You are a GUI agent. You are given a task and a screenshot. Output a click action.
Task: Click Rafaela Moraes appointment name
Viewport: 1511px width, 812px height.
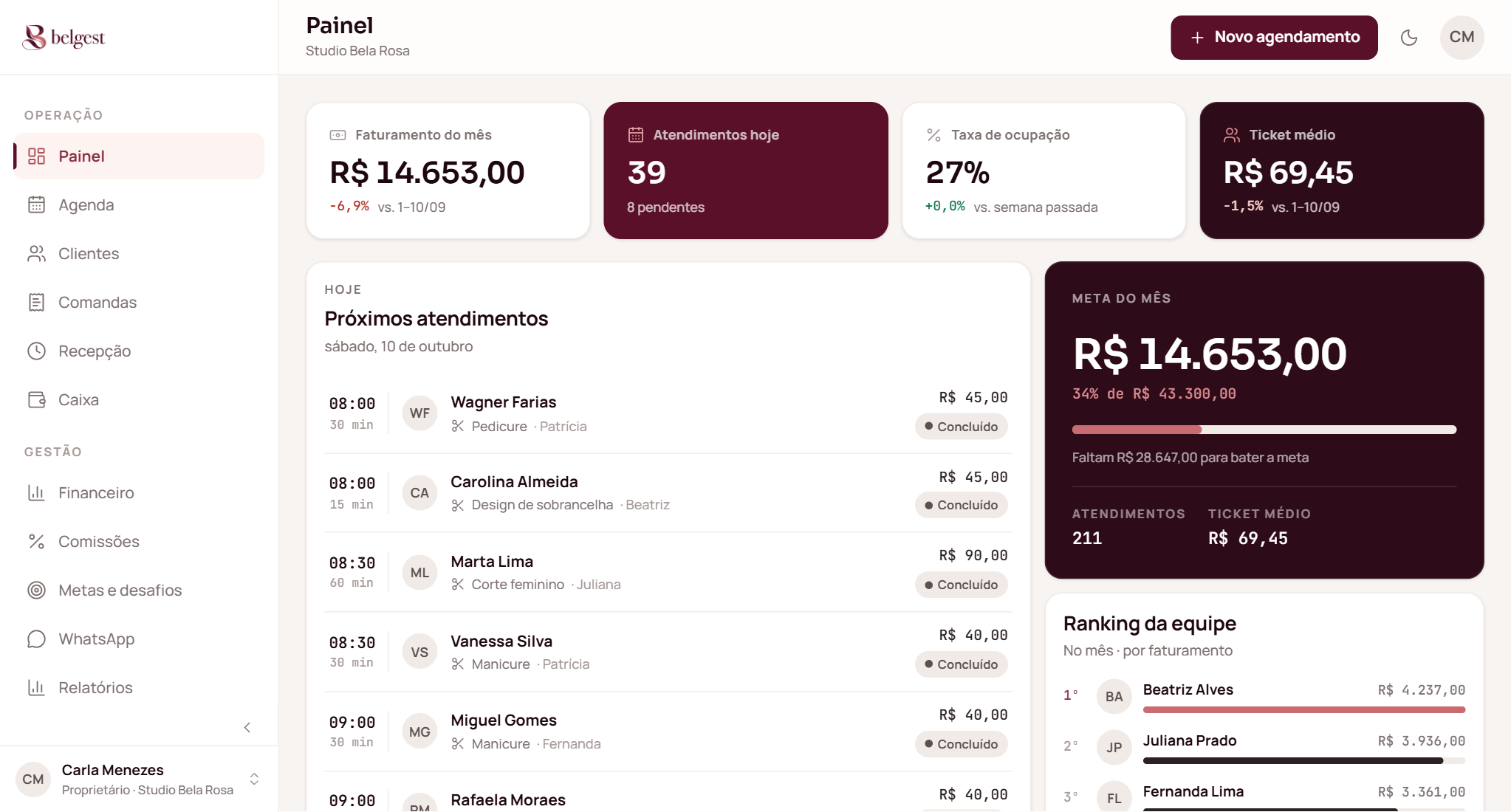click(508, 799)
